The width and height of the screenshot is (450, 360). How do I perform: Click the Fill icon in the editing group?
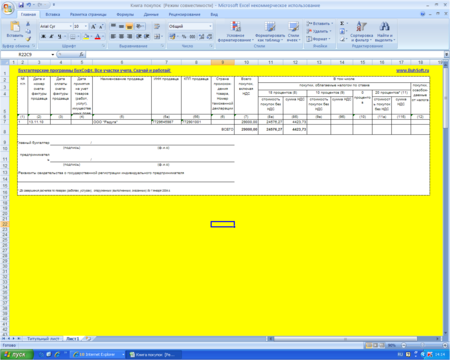(x=342, y=31)
